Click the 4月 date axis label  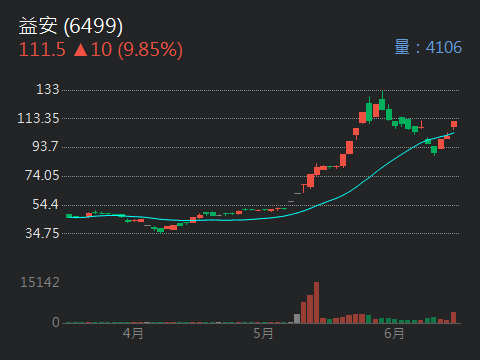133,333
